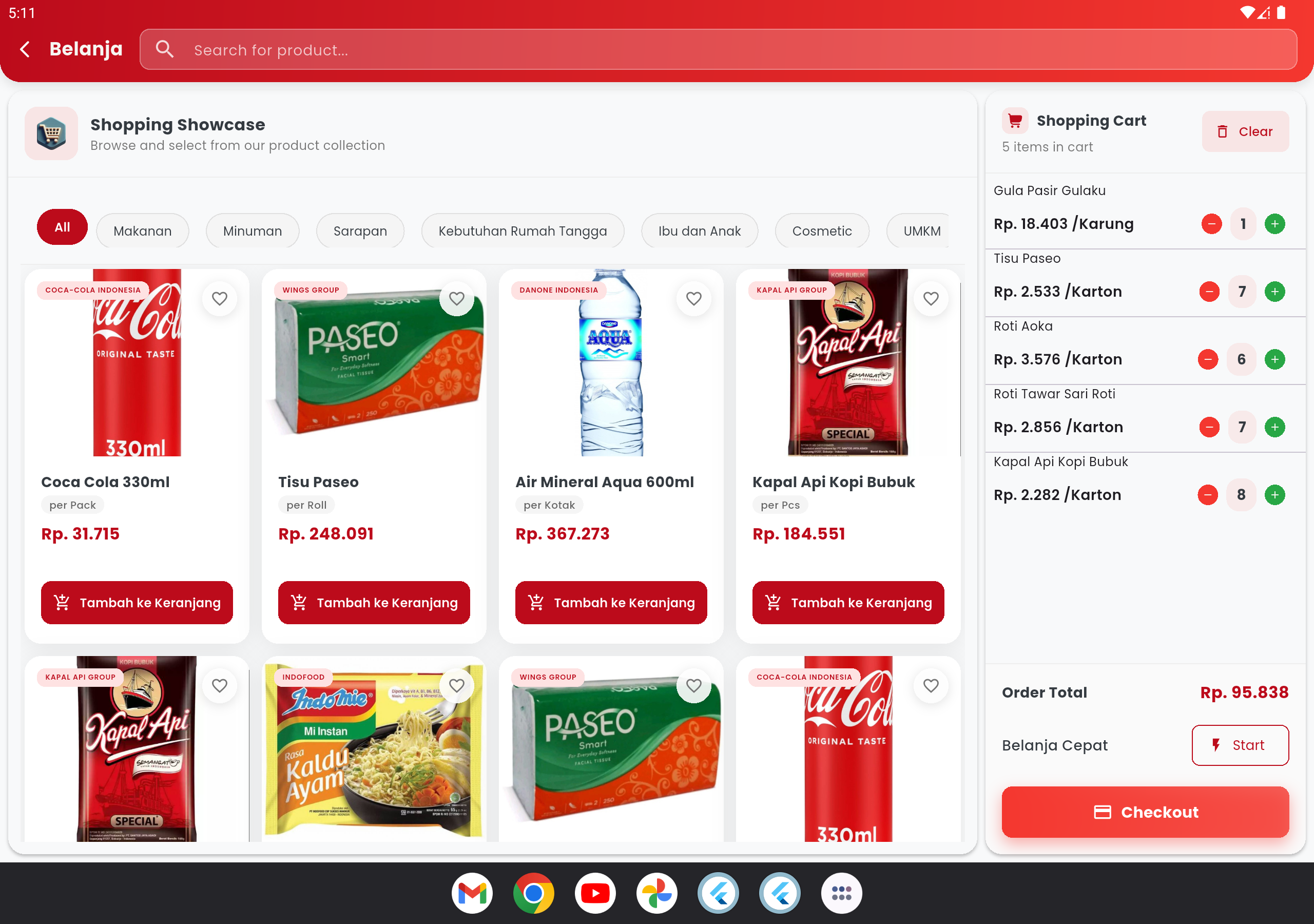Reduce the Roti Aoka quantity by one
The width and height of the screenshot is (1314, 924).
1208,359
